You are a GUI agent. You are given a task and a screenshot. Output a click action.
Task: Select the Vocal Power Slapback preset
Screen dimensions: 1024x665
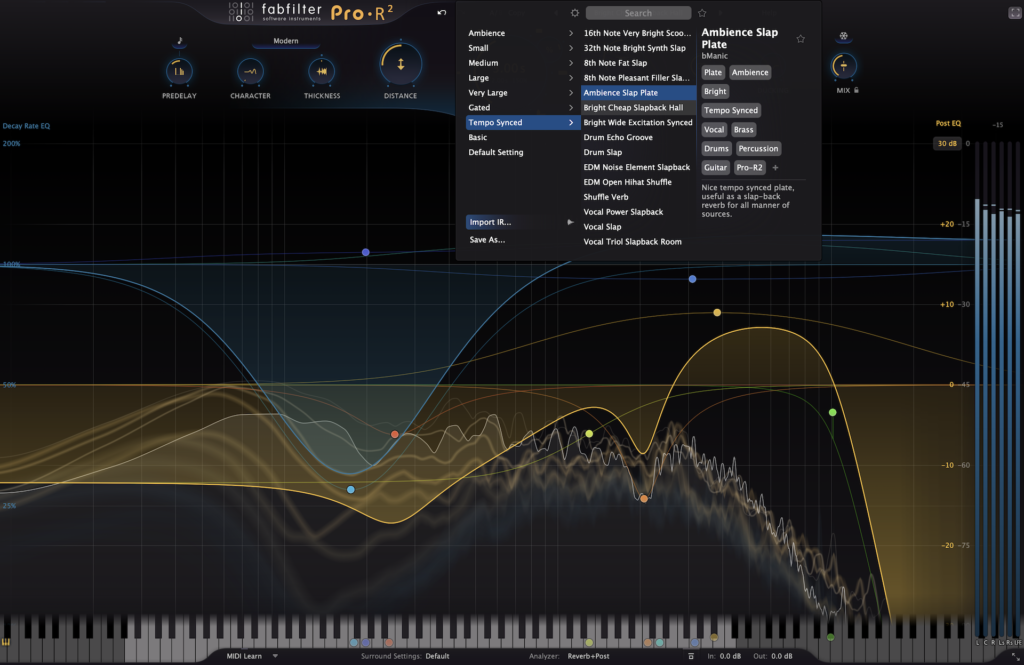[623, 212]
